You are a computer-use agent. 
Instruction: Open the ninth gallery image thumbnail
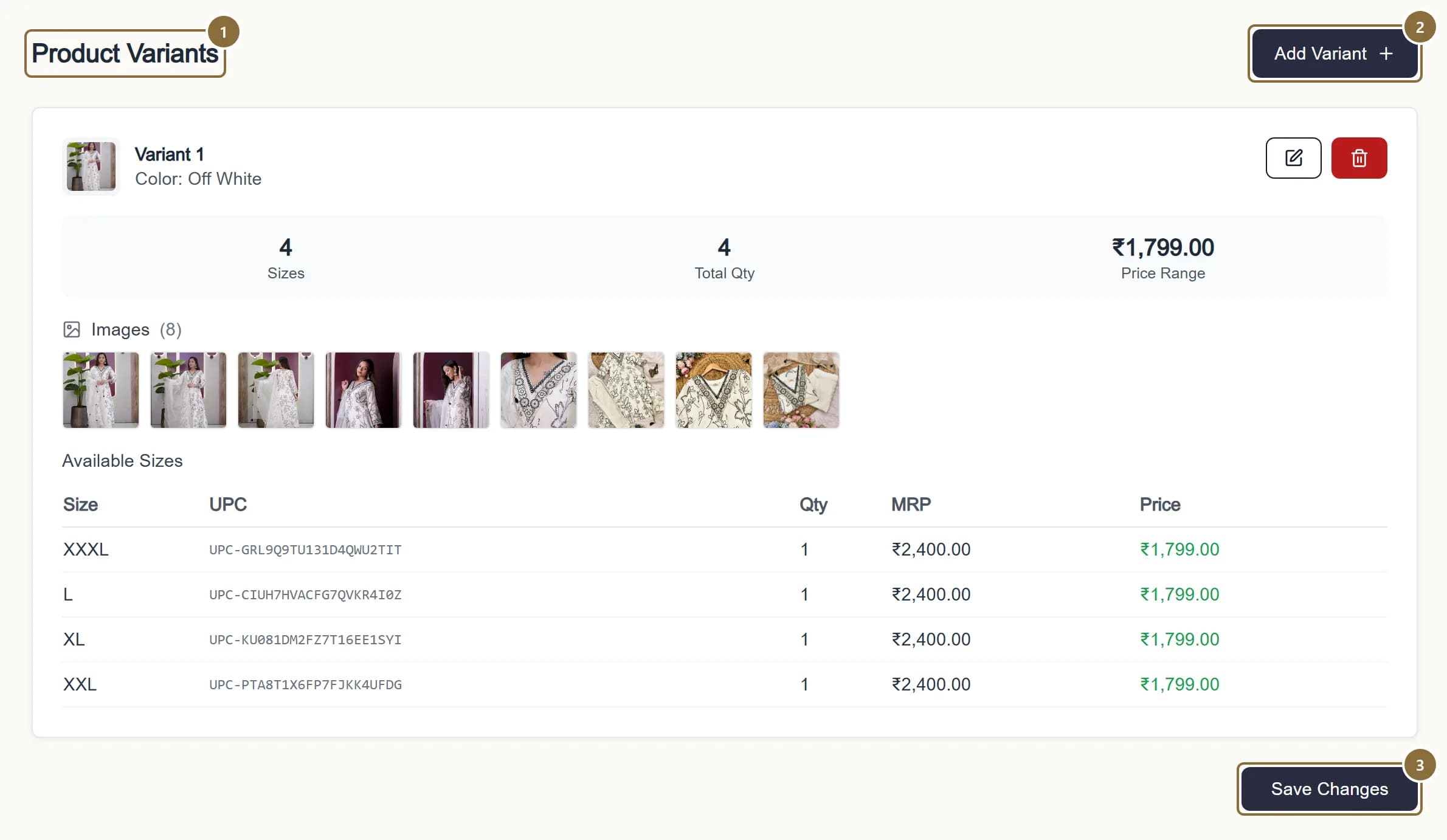click(801, 390)
